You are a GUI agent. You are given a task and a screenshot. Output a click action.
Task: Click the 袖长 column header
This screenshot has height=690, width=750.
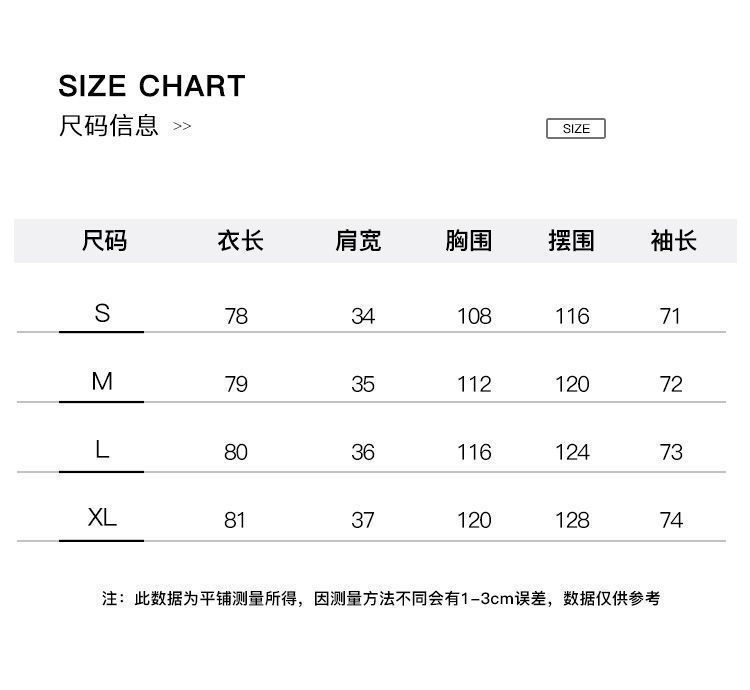click(673, 241)
